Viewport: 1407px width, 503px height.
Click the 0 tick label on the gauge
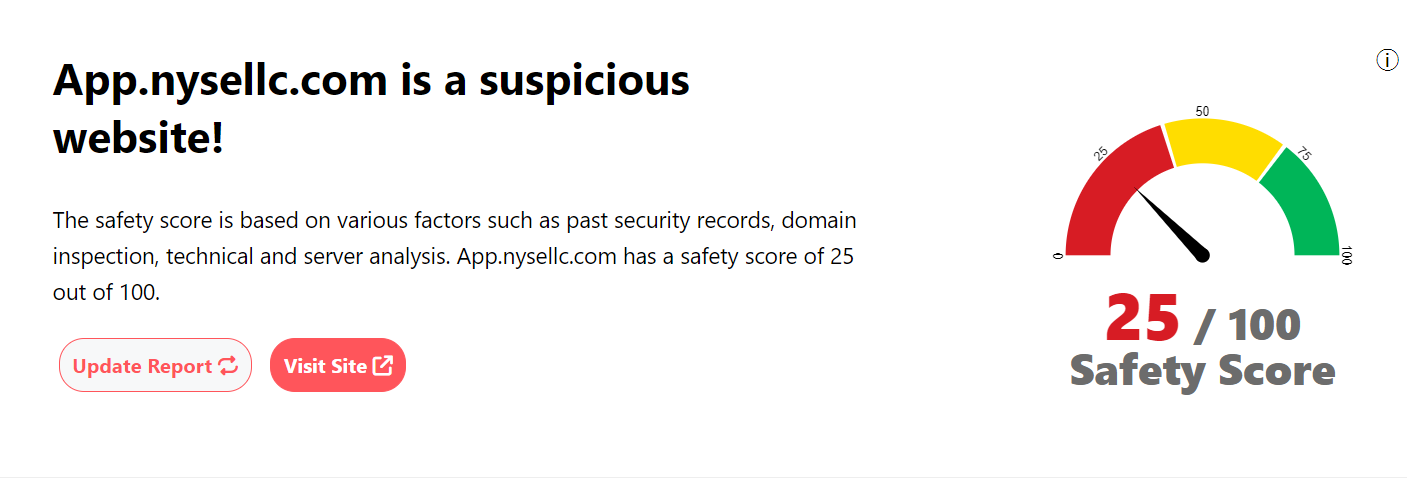point(1057,255)
